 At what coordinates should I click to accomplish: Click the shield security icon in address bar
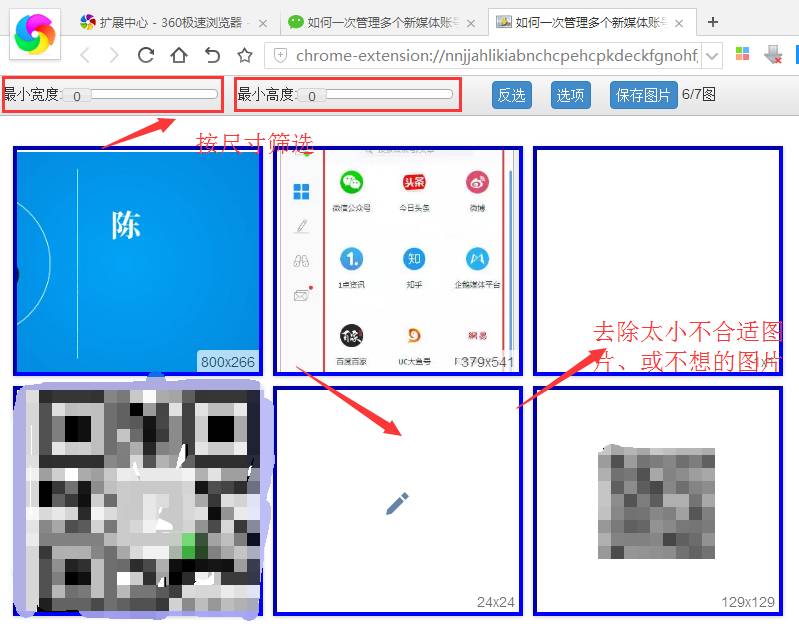280,55
